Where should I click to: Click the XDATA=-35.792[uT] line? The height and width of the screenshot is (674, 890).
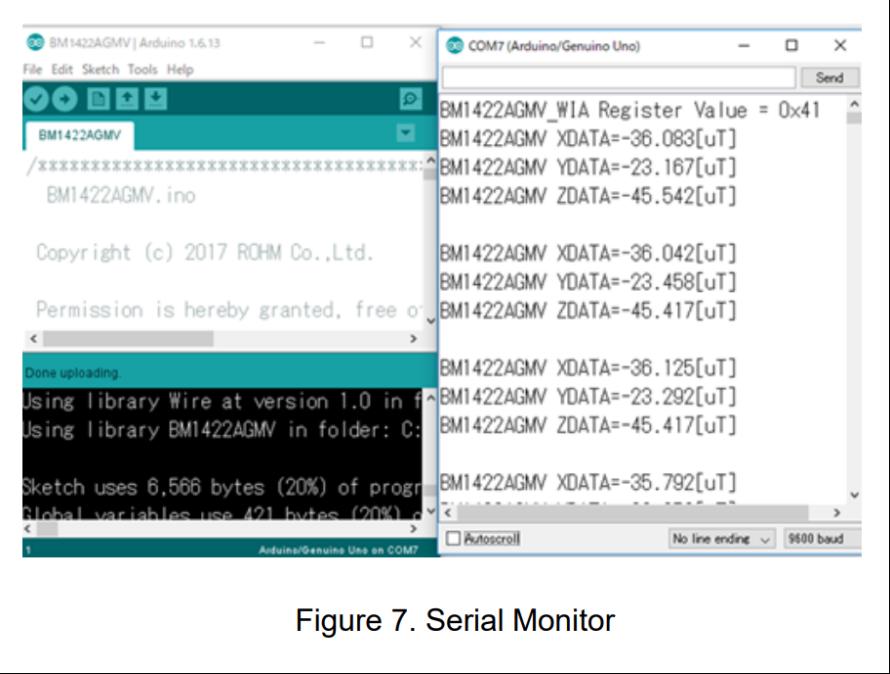coord(588,483)
